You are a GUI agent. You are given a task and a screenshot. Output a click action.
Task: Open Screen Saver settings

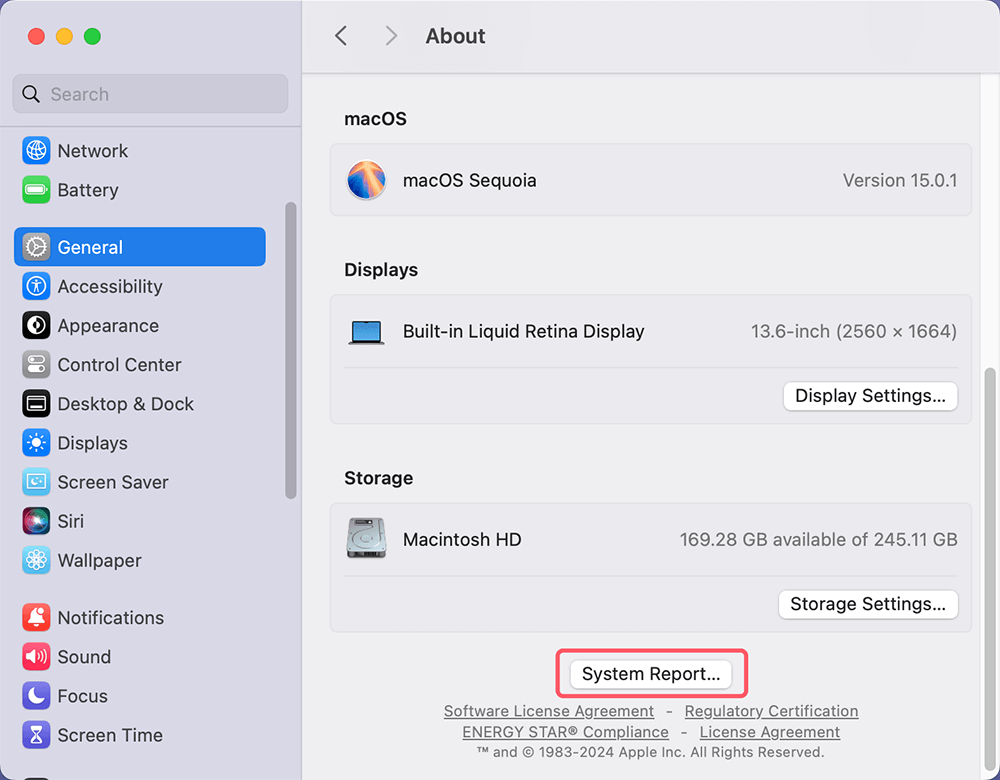110,481
